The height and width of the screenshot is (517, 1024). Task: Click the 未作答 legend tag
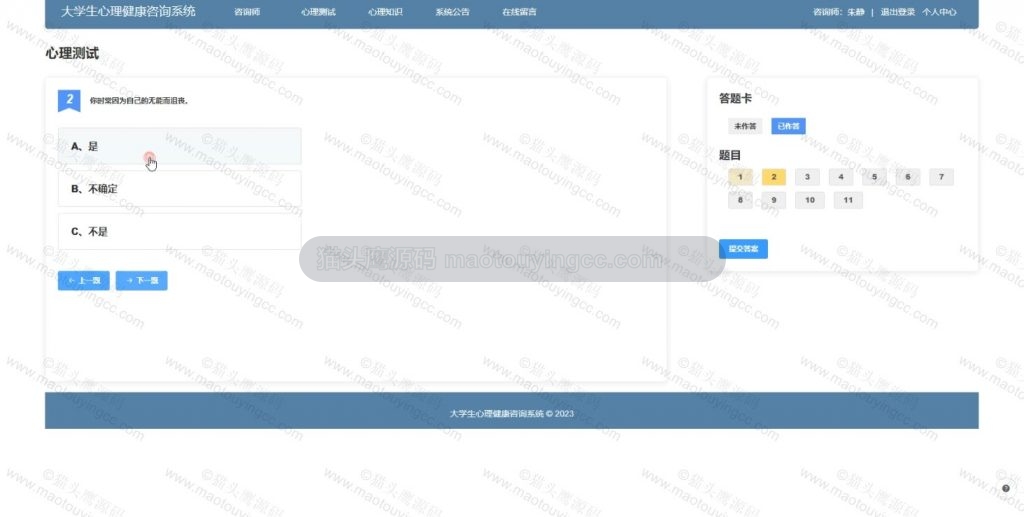click(x=745, y=126)
